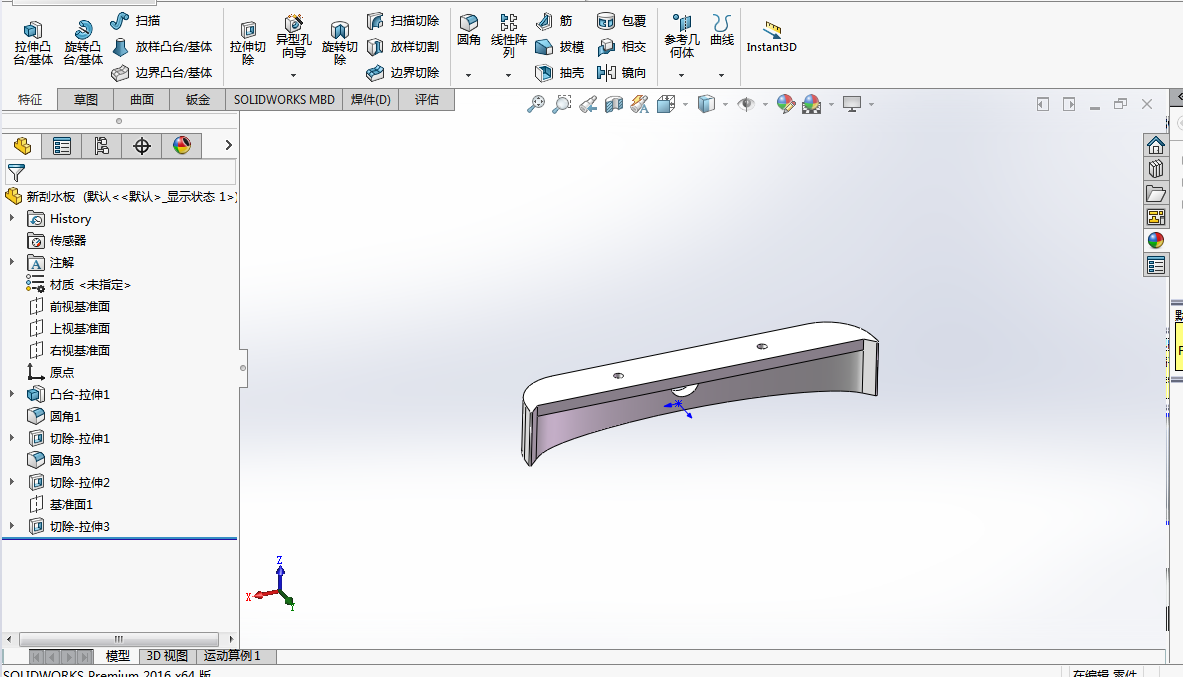1183x677 pixels.
Task: Expand the 切除-拉伸3 feature
Action: click(x=11, y=525)
